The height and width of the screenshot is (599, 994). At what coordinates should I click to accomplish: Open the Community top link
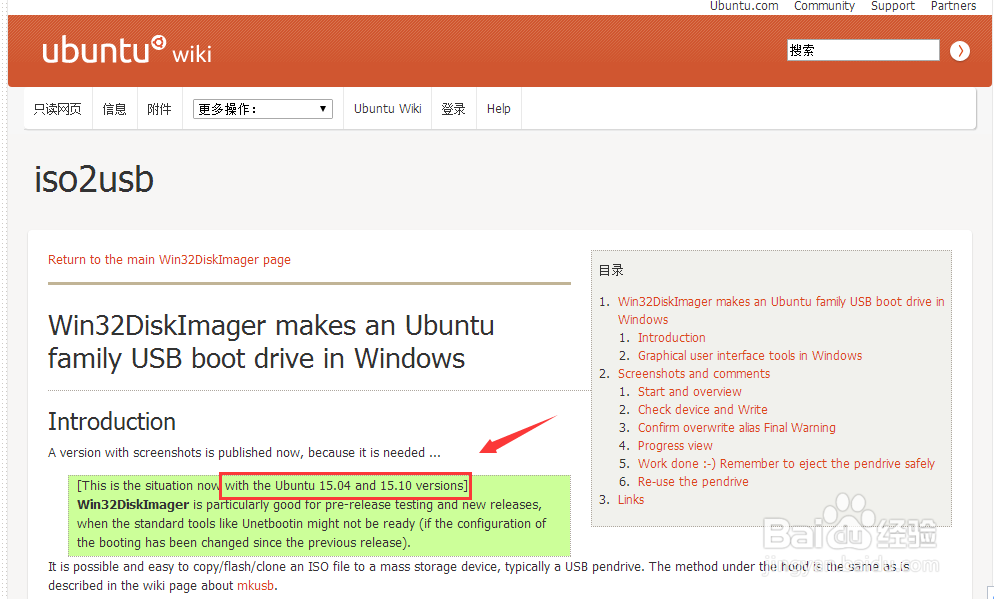[824, 6]
